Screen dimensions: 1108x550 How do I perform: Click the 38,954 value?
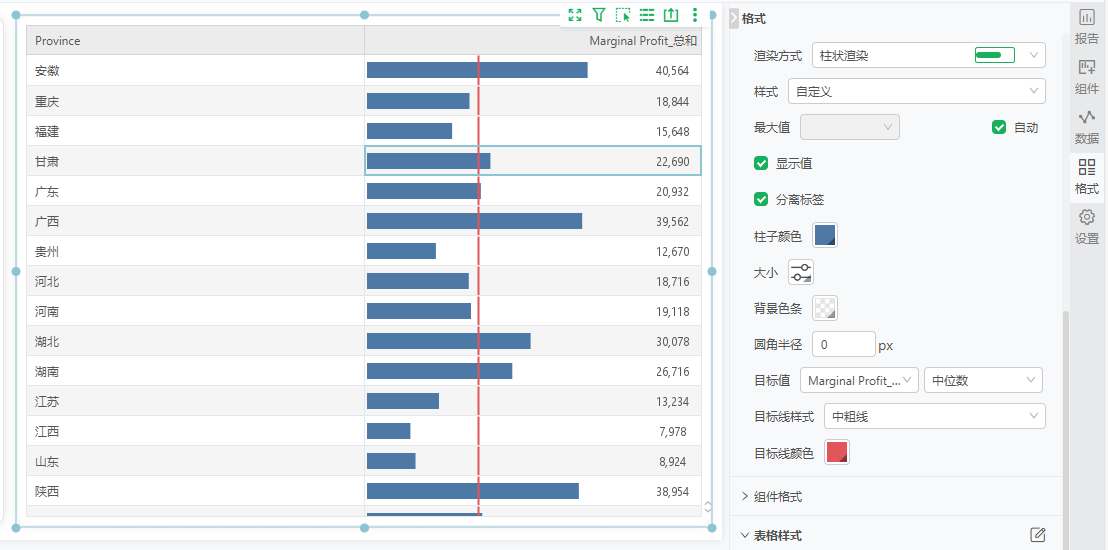click(672, 491)
